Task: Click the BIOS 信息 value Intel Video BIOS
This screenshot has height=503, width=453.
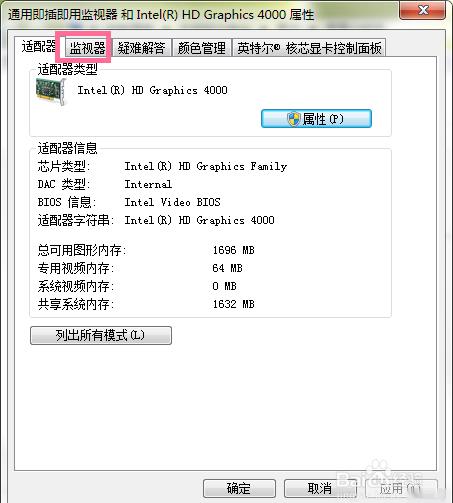Action: 172,202
